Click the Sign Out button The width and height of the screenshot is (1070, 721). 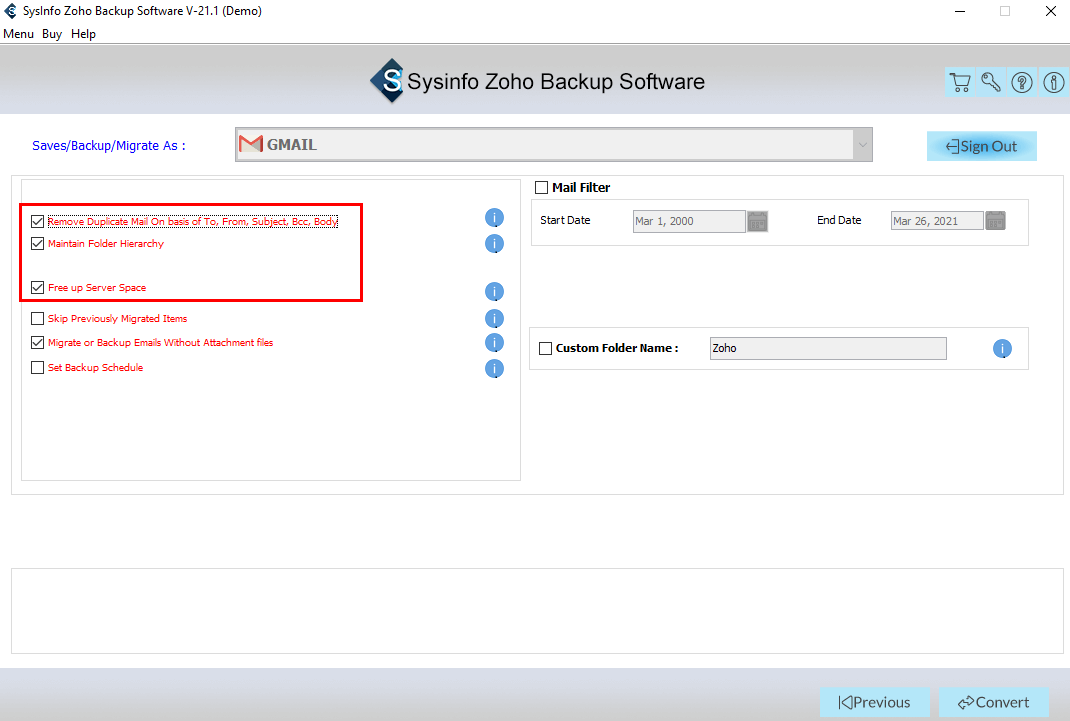981,146
